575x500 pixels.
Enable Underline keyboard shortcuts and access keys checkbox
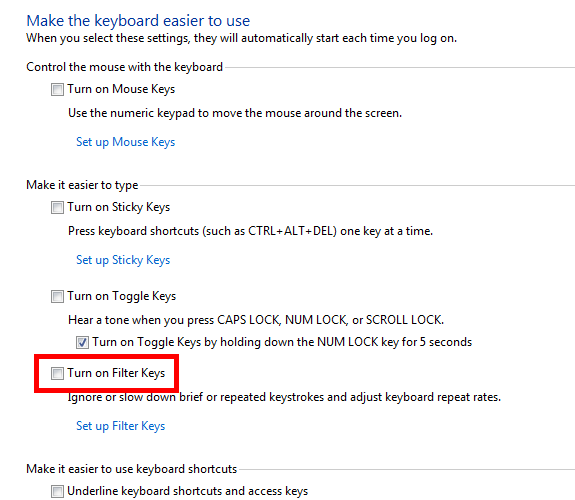click(x=57, y=492)
